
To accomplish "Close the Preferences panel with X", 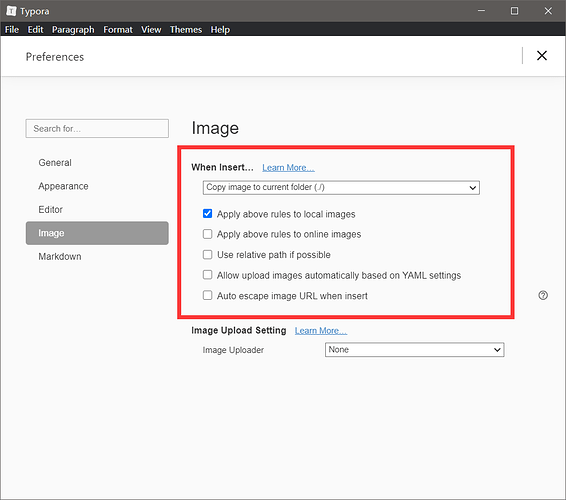I will 541,56.
